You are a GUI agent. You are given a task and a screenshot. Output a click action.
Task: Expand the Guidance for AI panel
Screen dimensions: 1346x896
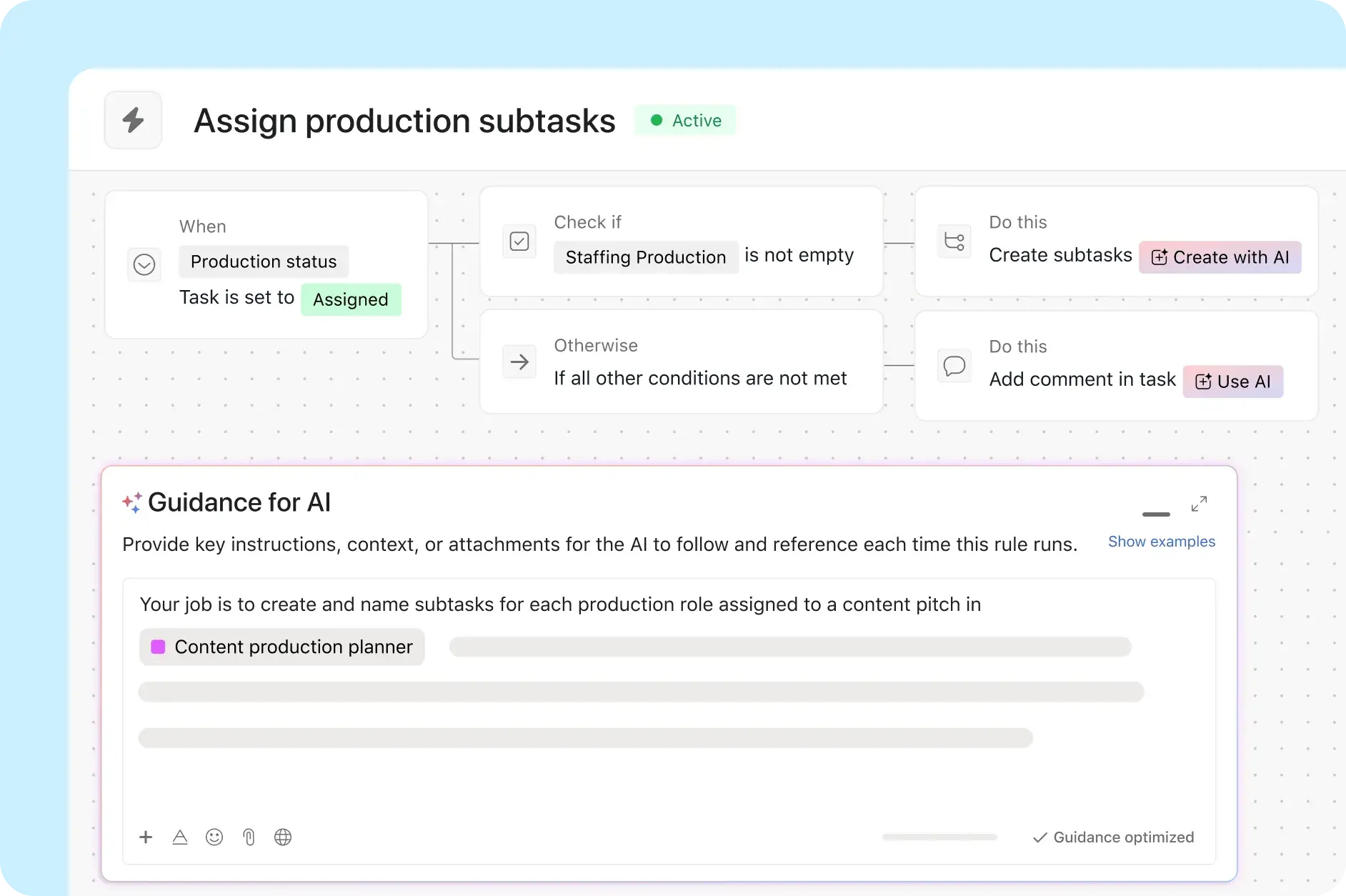pos(1199,503)
